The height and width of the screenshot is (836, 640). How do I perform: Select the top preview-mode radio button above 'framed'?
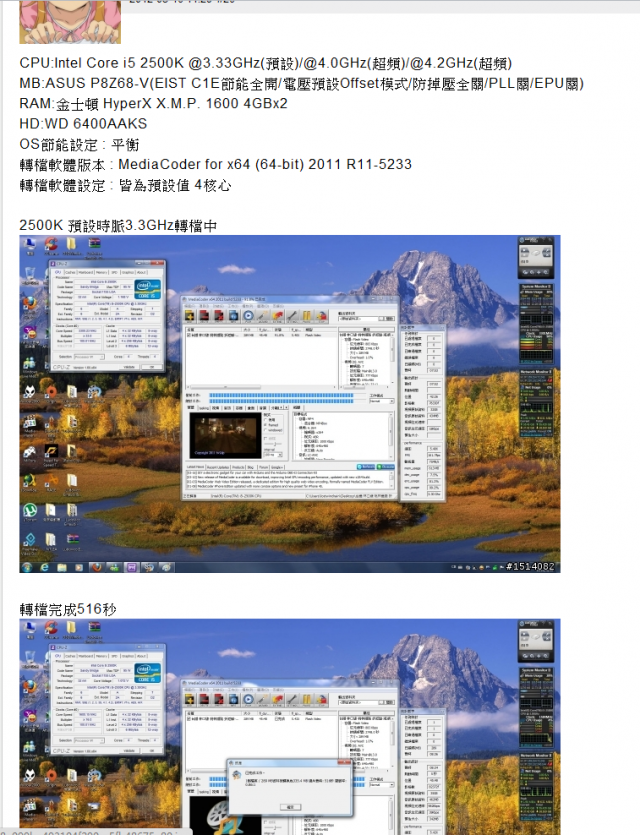(266, 419)
